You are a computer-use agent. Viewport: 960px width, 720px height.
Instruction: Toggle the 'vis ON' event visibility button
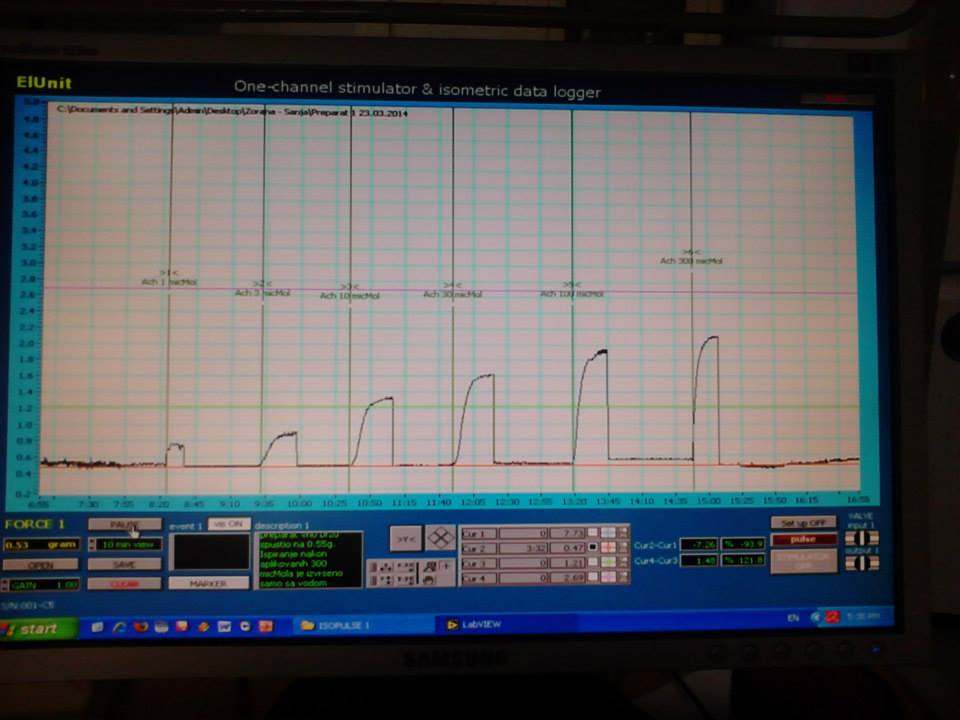[x=229, y=524]
